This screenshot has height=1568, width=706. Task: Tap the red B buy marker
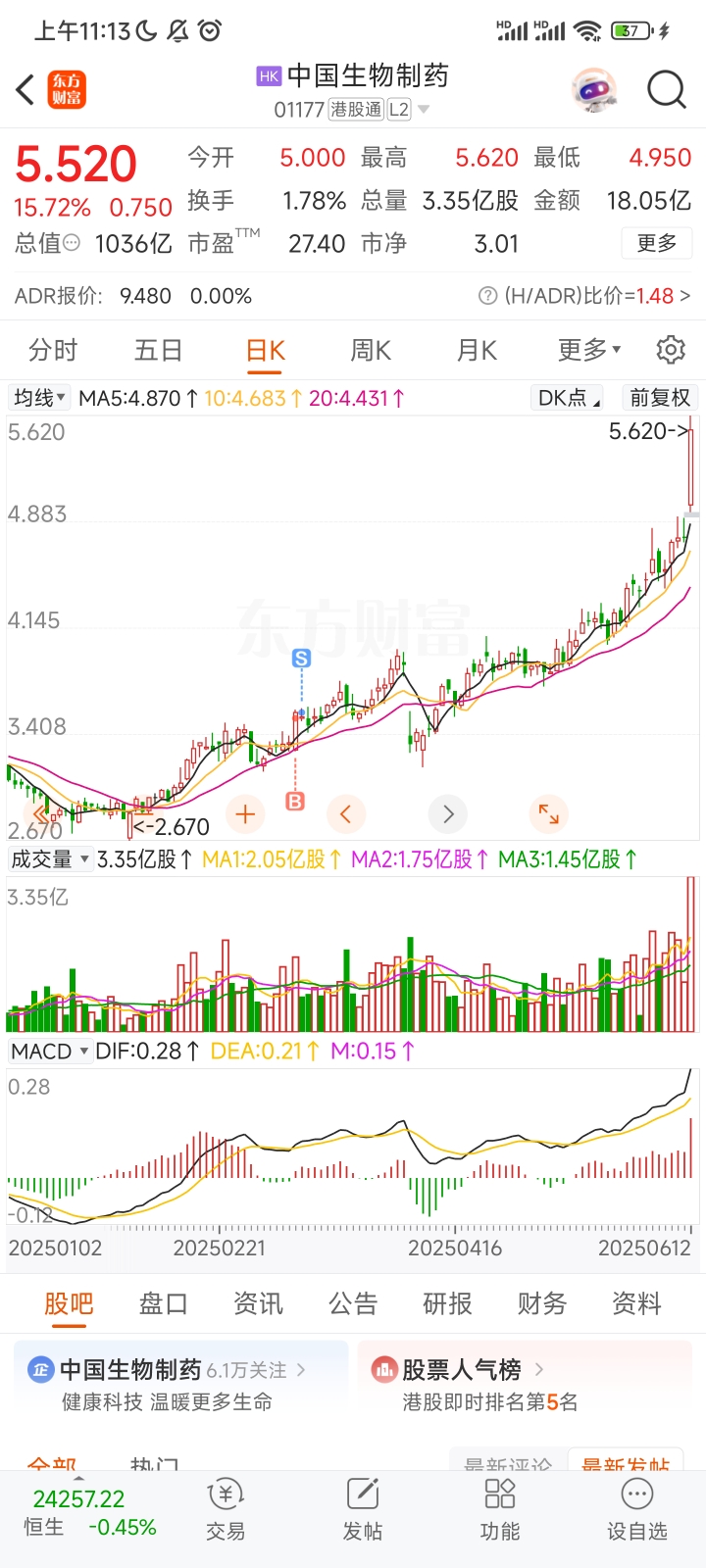click(x=295, y=802)
